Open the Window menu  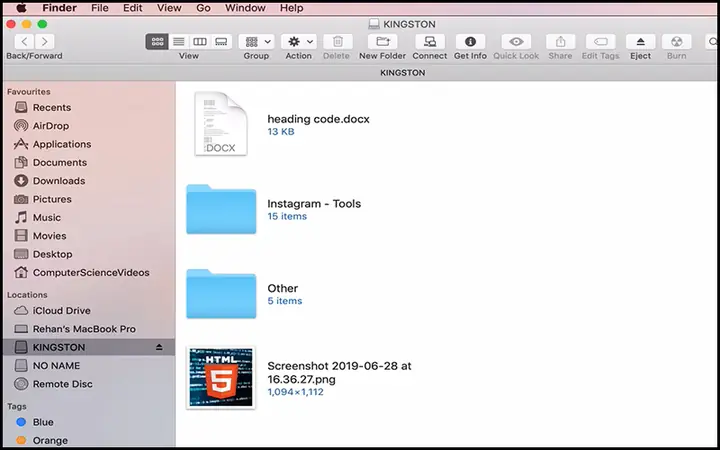tap(245, 8)
